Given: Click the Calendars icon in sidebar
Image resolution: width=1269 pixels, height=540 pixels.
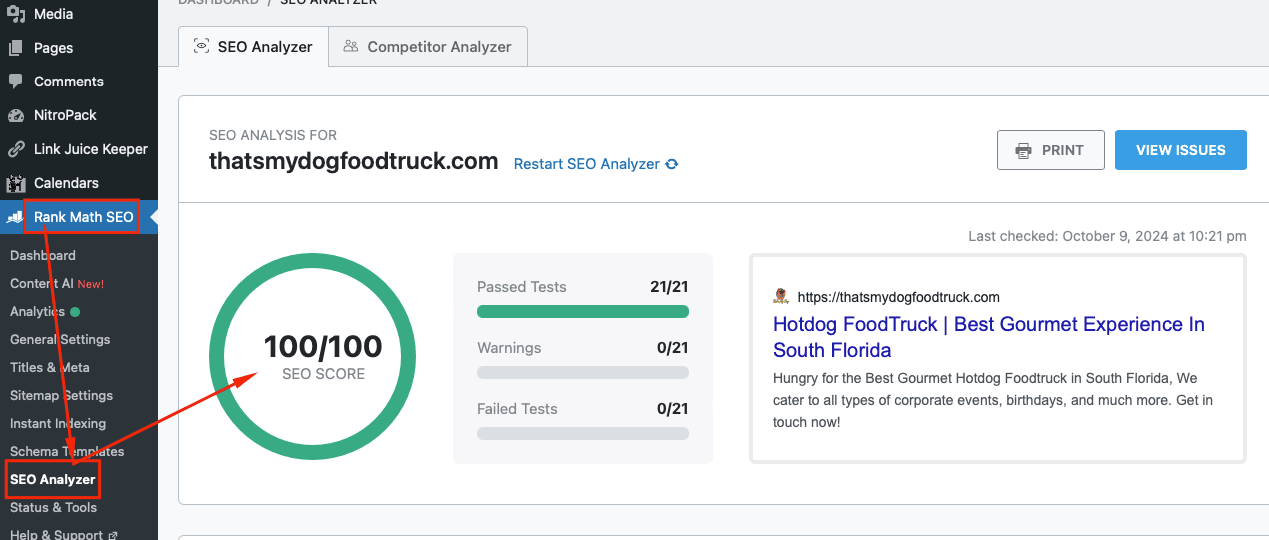Looking at the screenshot, I should tap(16, 183).
